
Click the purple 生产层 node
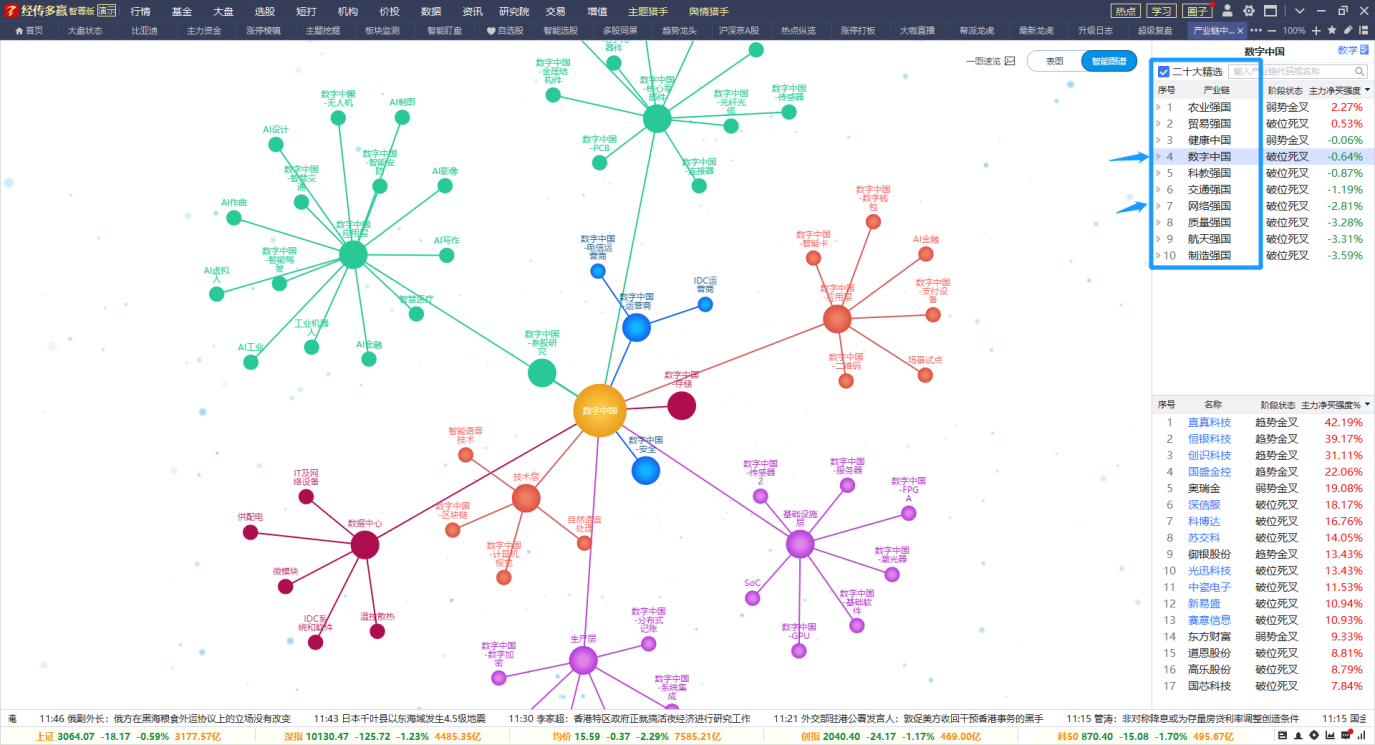coord(583,660)
